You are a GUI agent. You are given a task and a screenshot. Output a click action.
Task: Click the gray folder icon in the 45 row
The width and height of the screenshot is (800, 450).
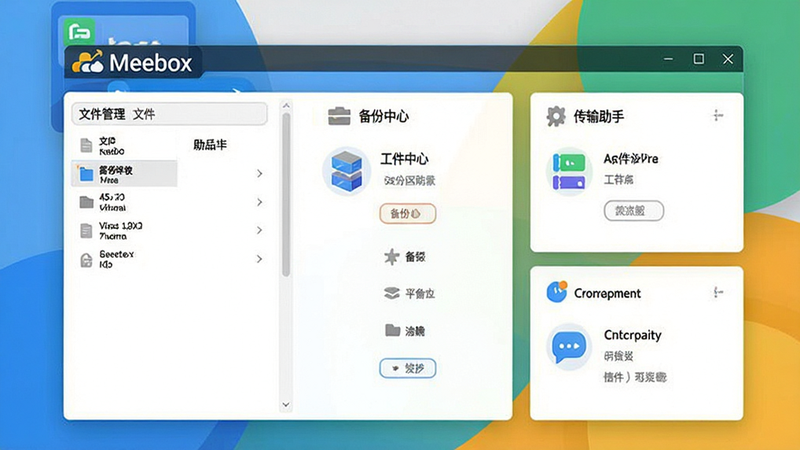(86, 202)
